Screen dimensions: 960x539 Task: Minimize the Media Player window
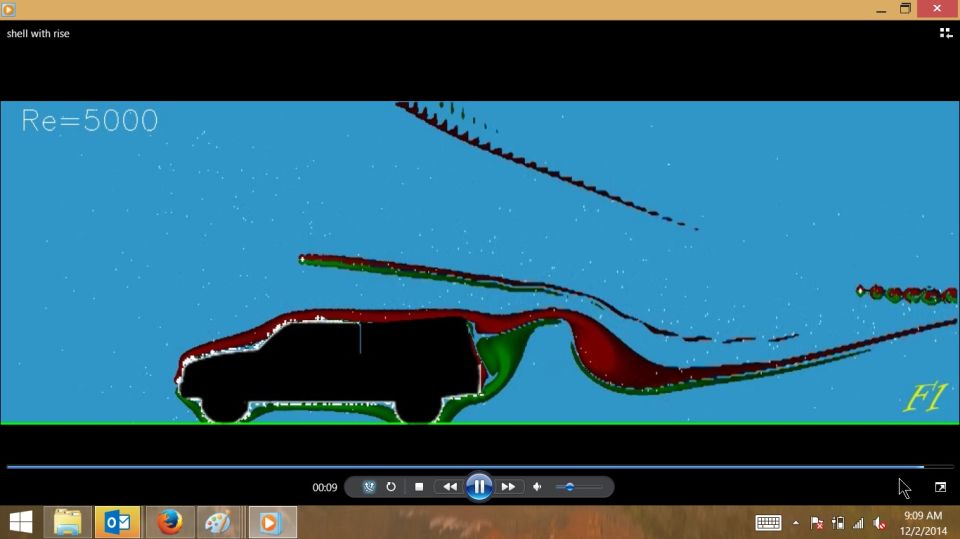point(881,9)
